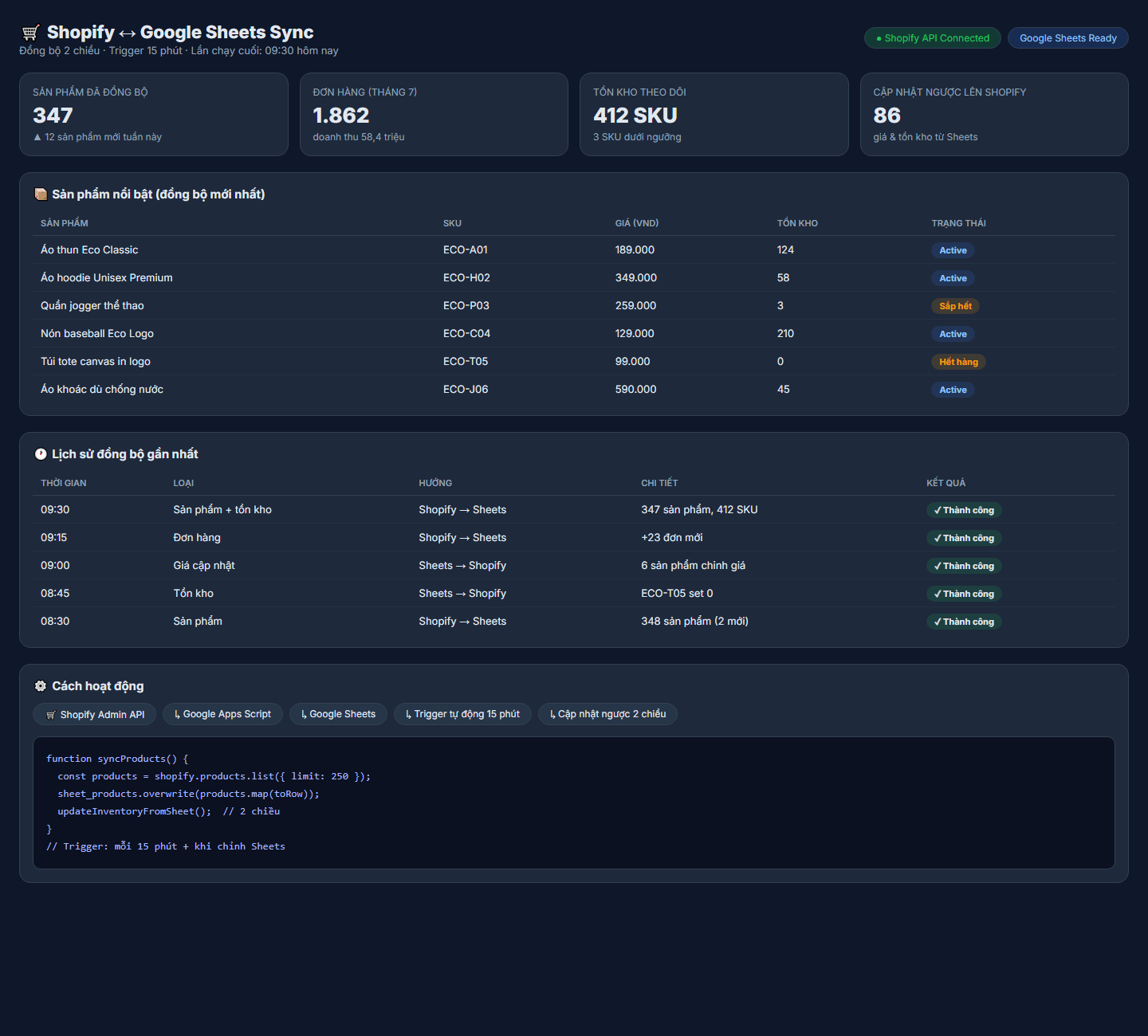Select the Google Sheets chip under Cách hoạt động
Image resolution: width=1148 pixels, height=1036 pixels.
[x=338, y=714]
